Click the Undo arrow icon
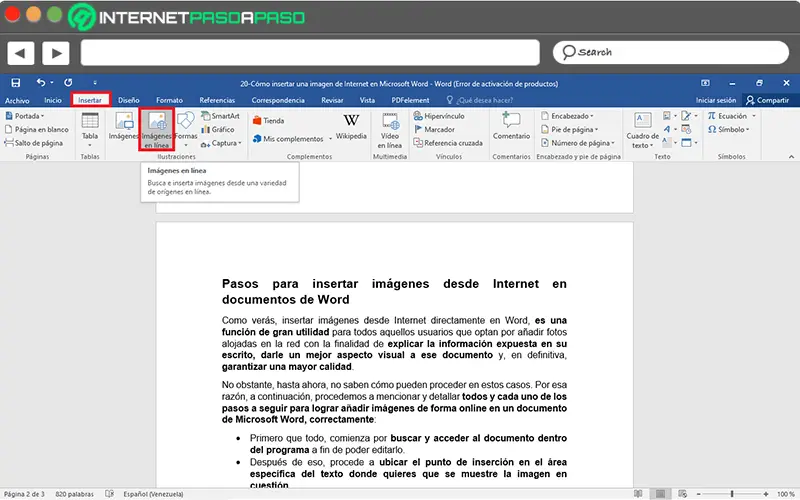 [x=41, y=82]
